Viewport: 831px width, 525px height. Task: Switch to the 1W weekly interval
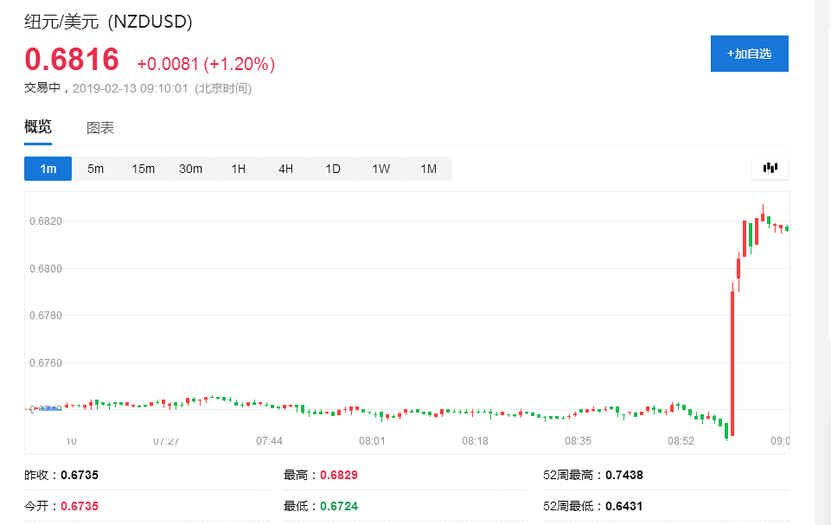coord(381,169)
